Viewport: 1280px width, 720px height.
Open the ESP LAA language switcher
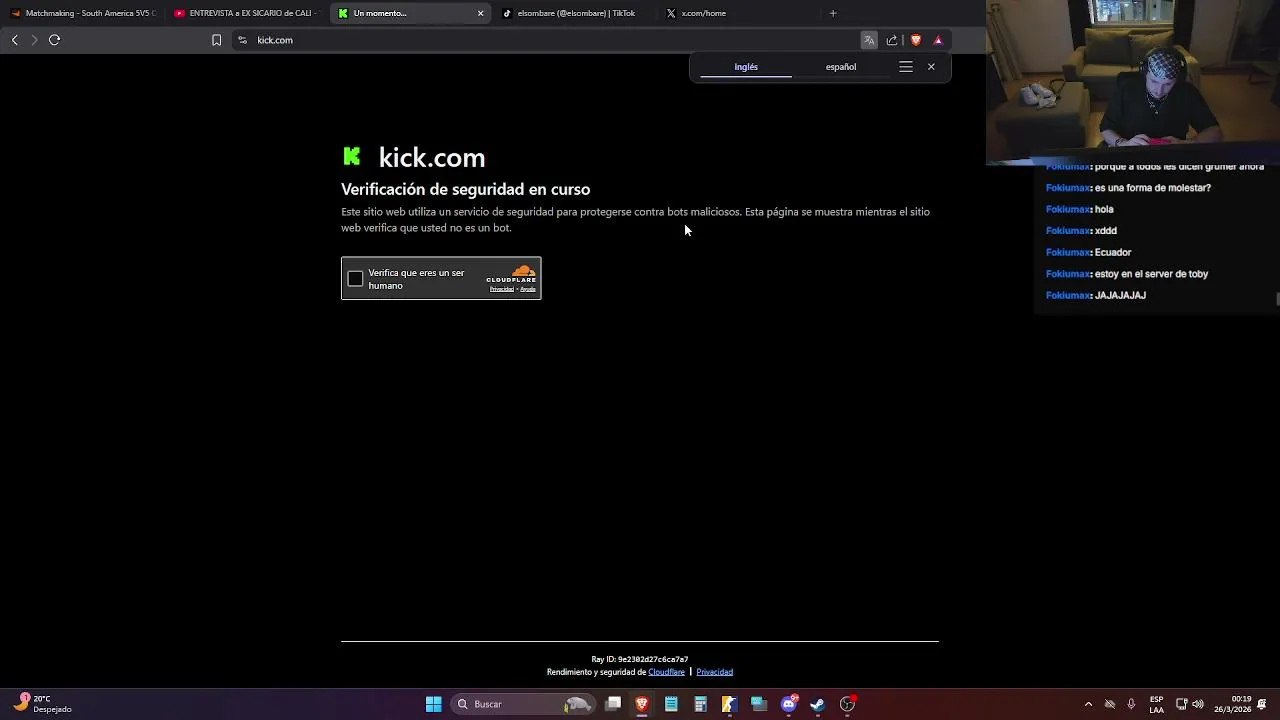pyautogui.click(x=1156, y=704)
